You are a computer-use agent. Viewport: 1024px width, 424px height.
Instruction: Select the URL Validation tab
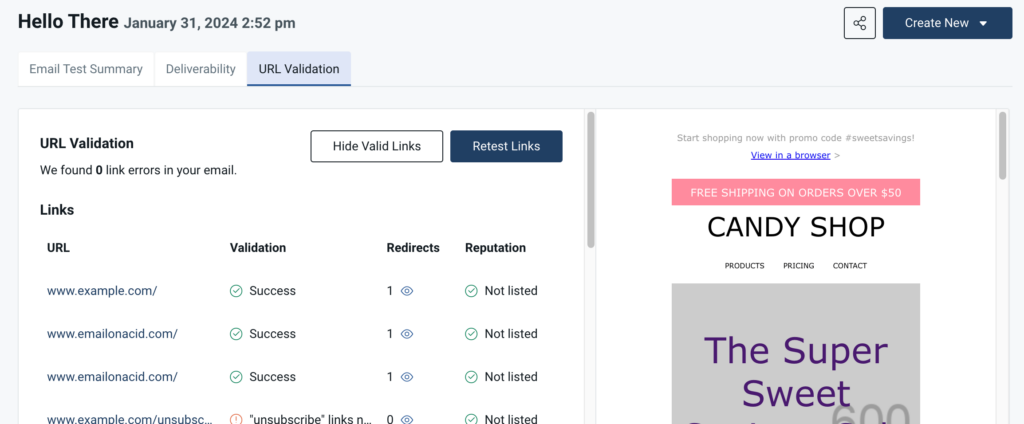[x=298, y=69]
